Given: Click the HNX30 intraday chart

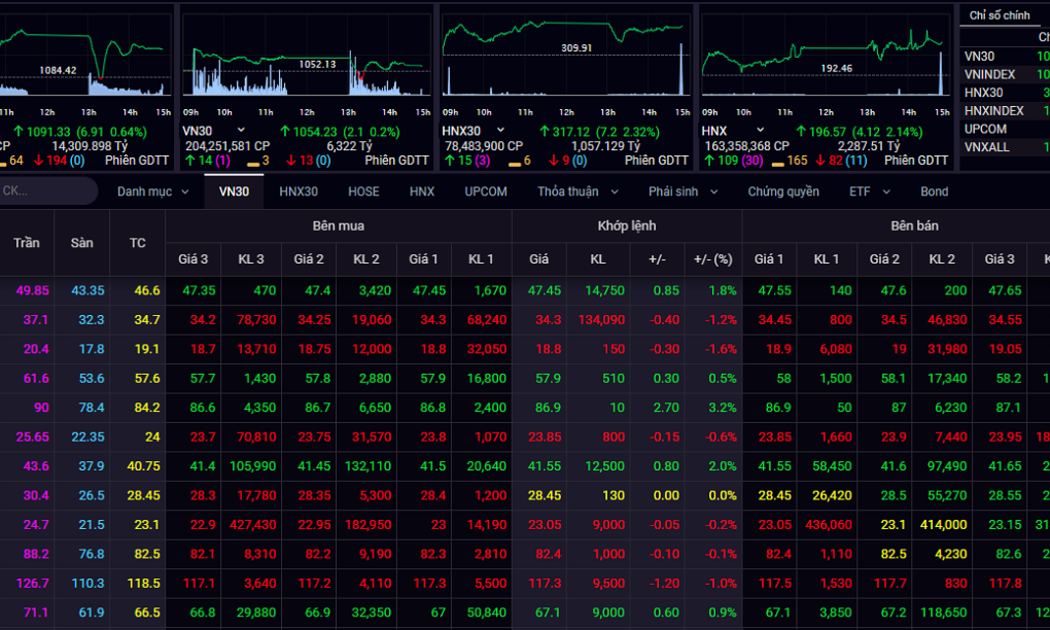Looking at the screenshot, I should click(565, 62).
